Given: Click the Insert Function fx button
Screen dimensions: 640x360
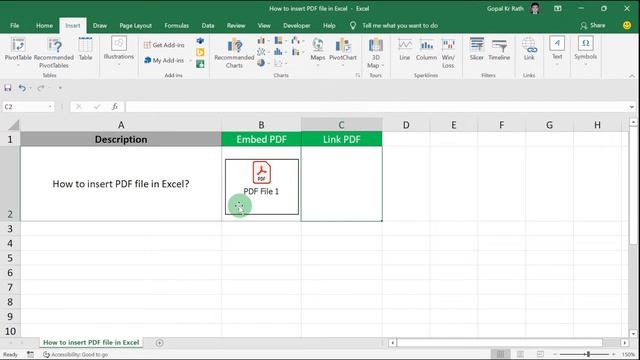Looking at the screenshot, I should (115, 107).
